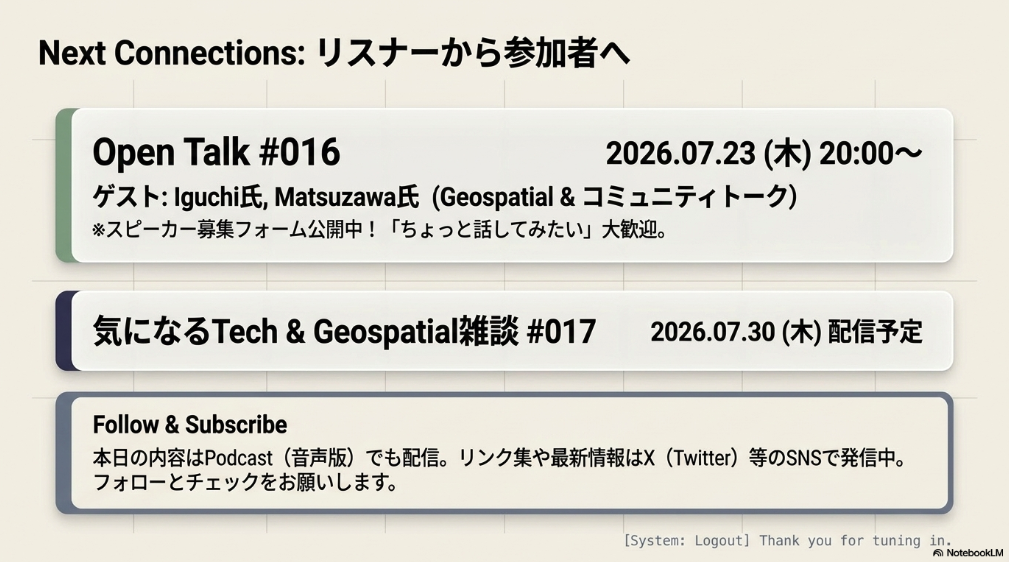Click the NotebookLM logo icon

coord(938,553)
